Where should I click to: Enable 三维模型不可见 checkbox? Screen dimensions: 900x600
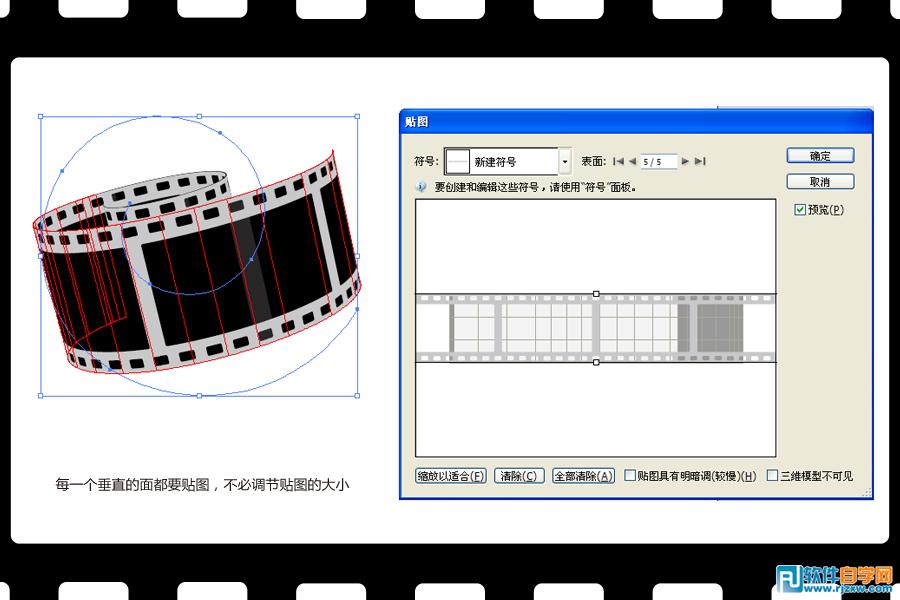pyautogui.click(x=773, y=475)
